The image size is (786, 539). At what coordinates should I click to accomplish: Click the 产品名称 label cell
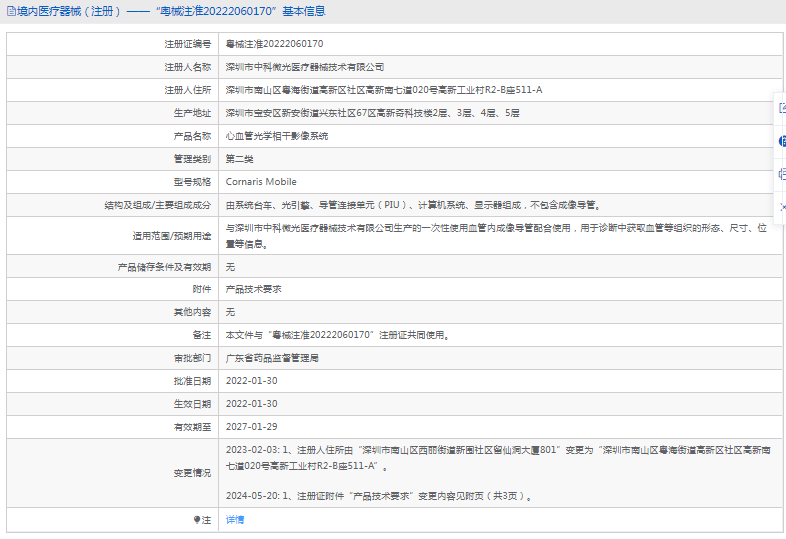113,136
